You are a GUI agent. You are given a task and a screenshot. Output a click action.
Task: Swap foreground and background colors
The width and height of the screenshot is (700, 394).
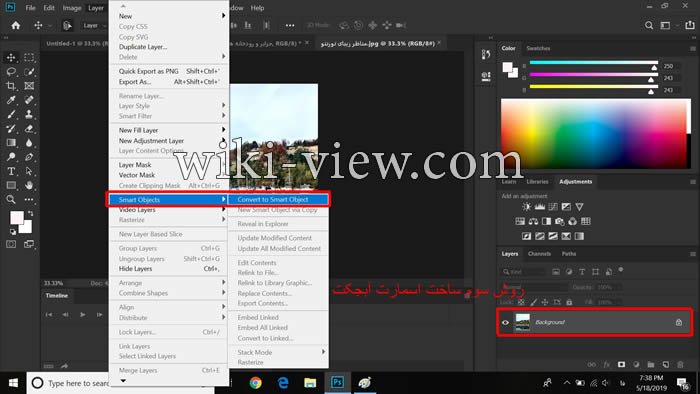click(30, 214)
